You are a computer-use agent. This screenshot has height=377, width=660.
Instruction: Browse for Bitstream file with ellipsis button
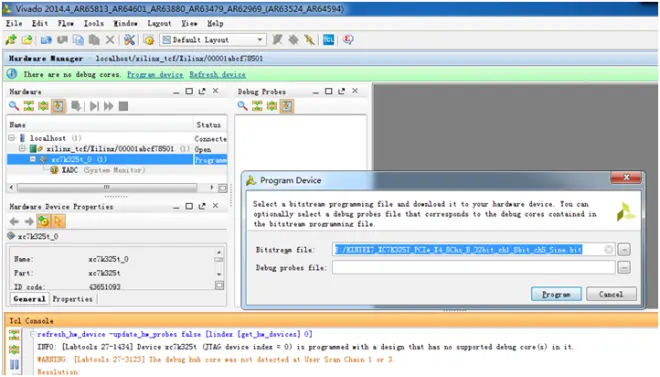pyautogui.click(x=624, y=250)
